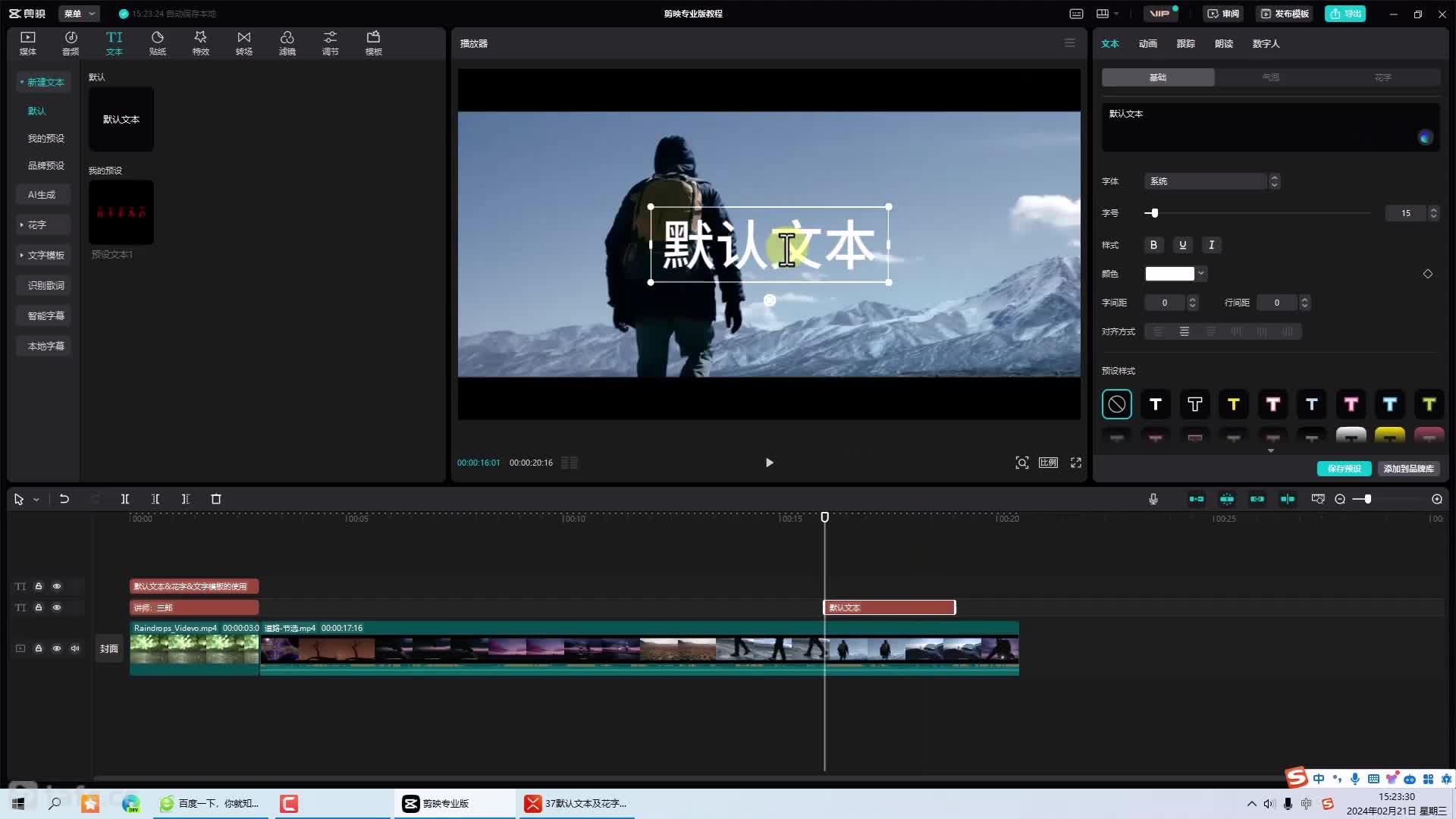
Task: Open the 菜单 menu dropdown
Action: tap(80, 14)
